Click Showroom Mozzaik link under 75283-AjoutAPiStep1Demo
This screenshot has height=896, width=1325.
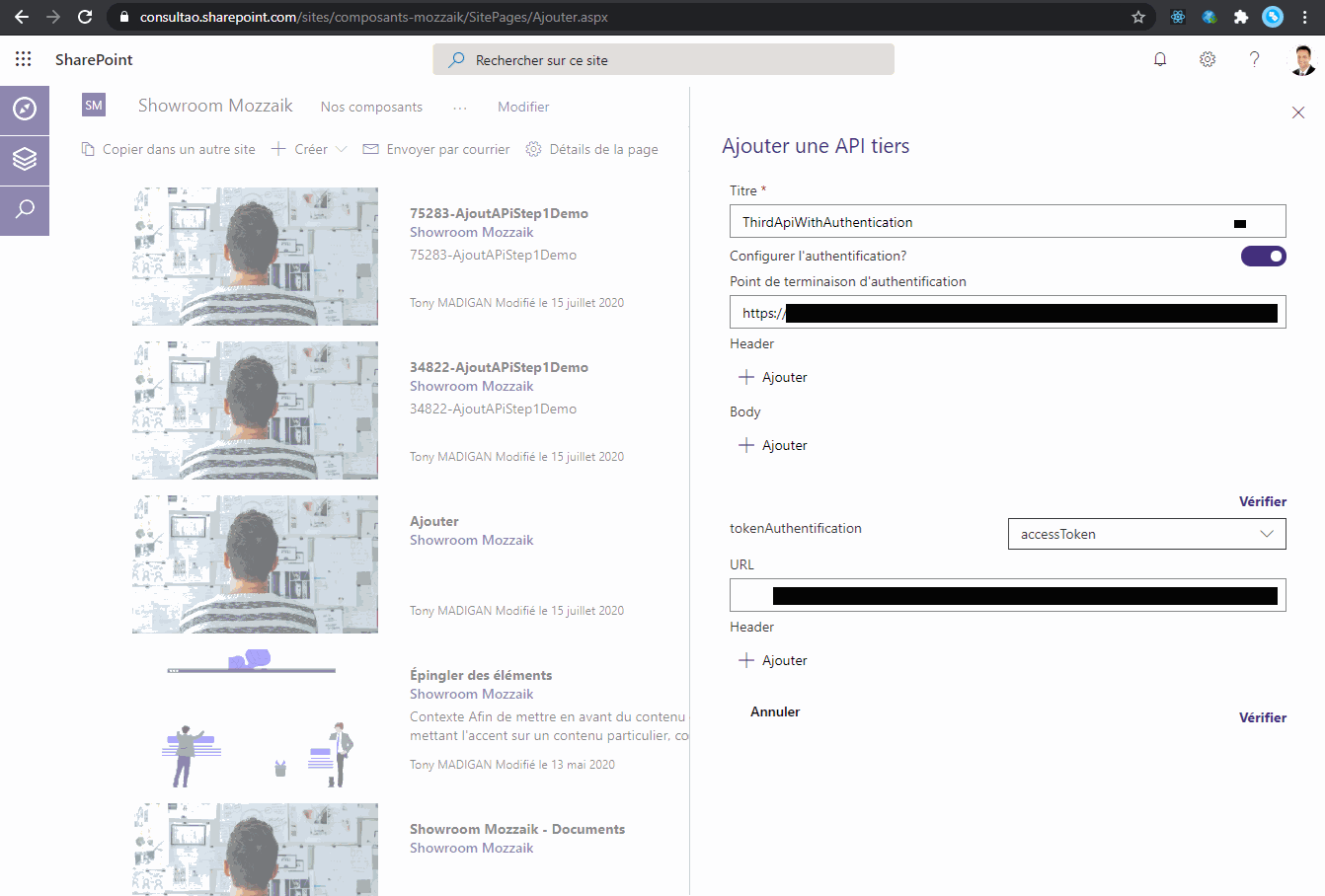[471, 232]
